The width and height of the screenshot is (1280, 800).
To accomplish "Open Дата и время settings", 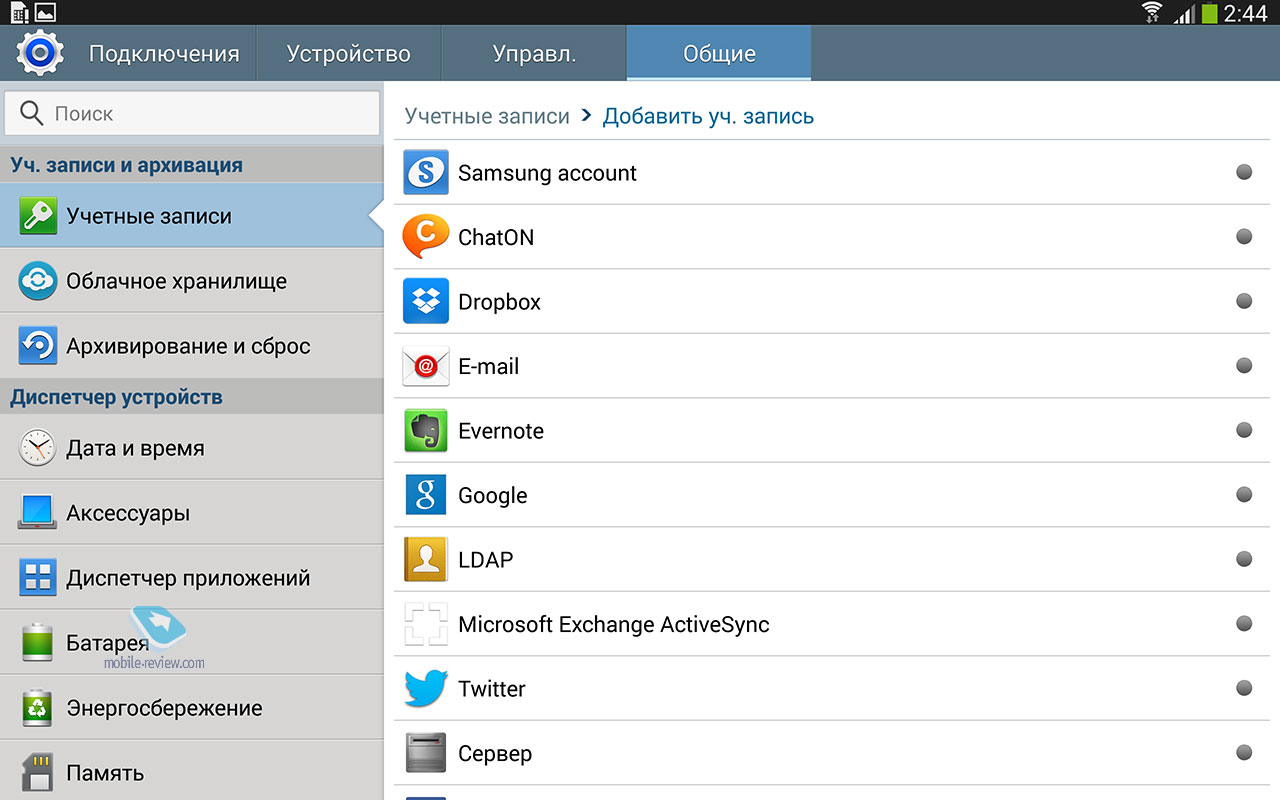I will click(x=192, y=448).
